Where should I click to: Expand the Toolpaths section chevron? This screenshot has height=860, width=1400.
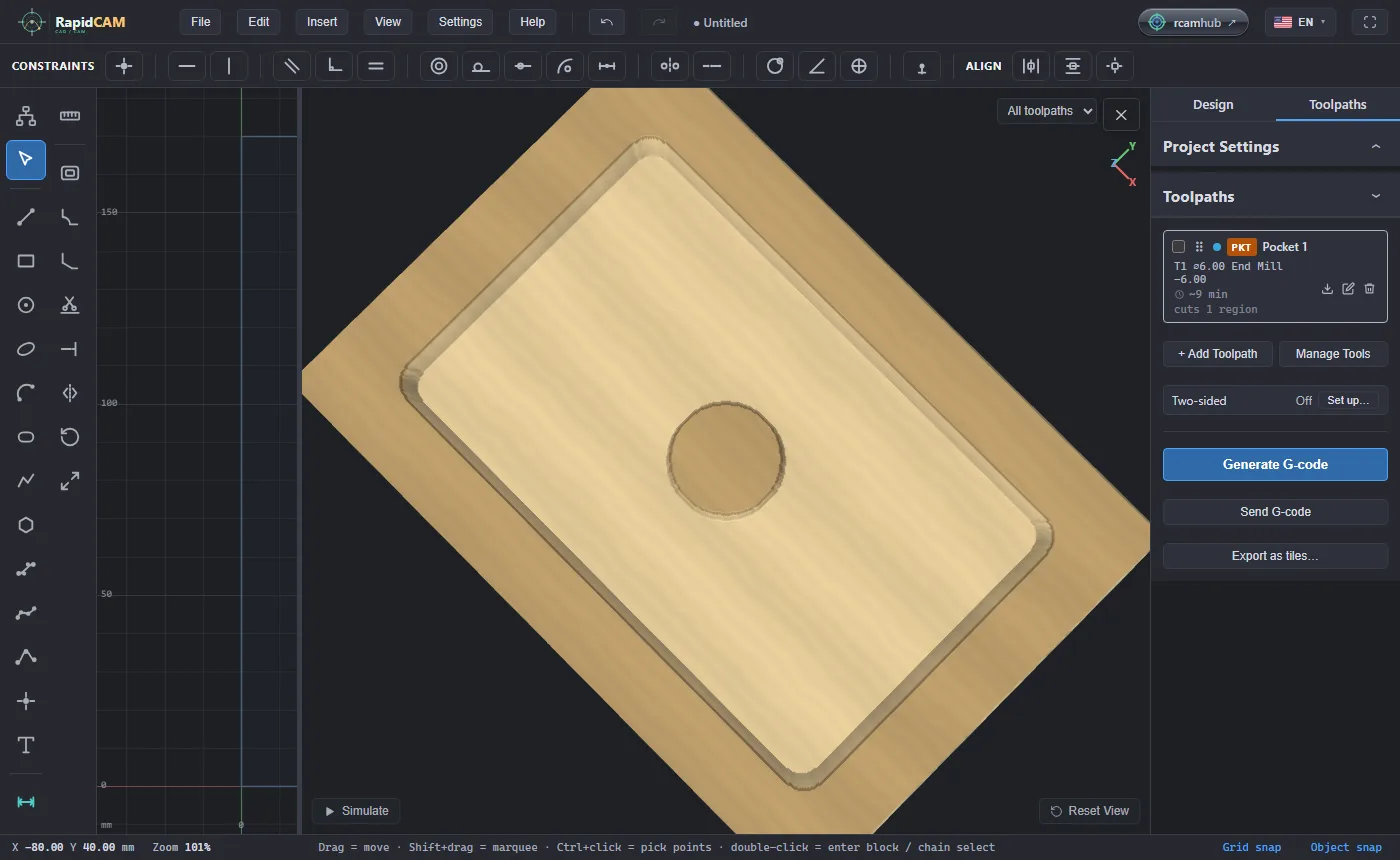[1376, 197]
